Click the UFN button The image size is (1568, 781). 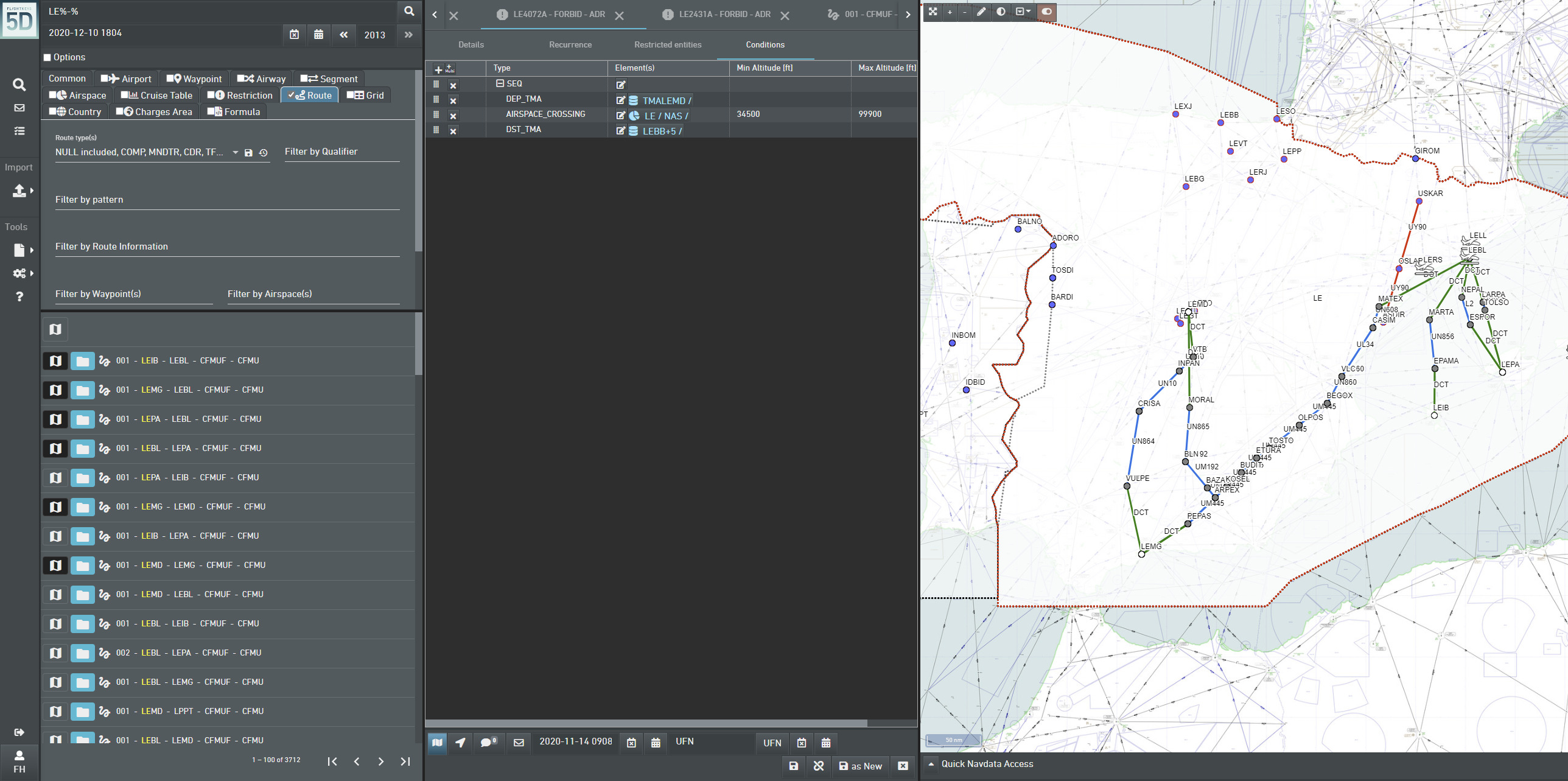pos(772,743)
